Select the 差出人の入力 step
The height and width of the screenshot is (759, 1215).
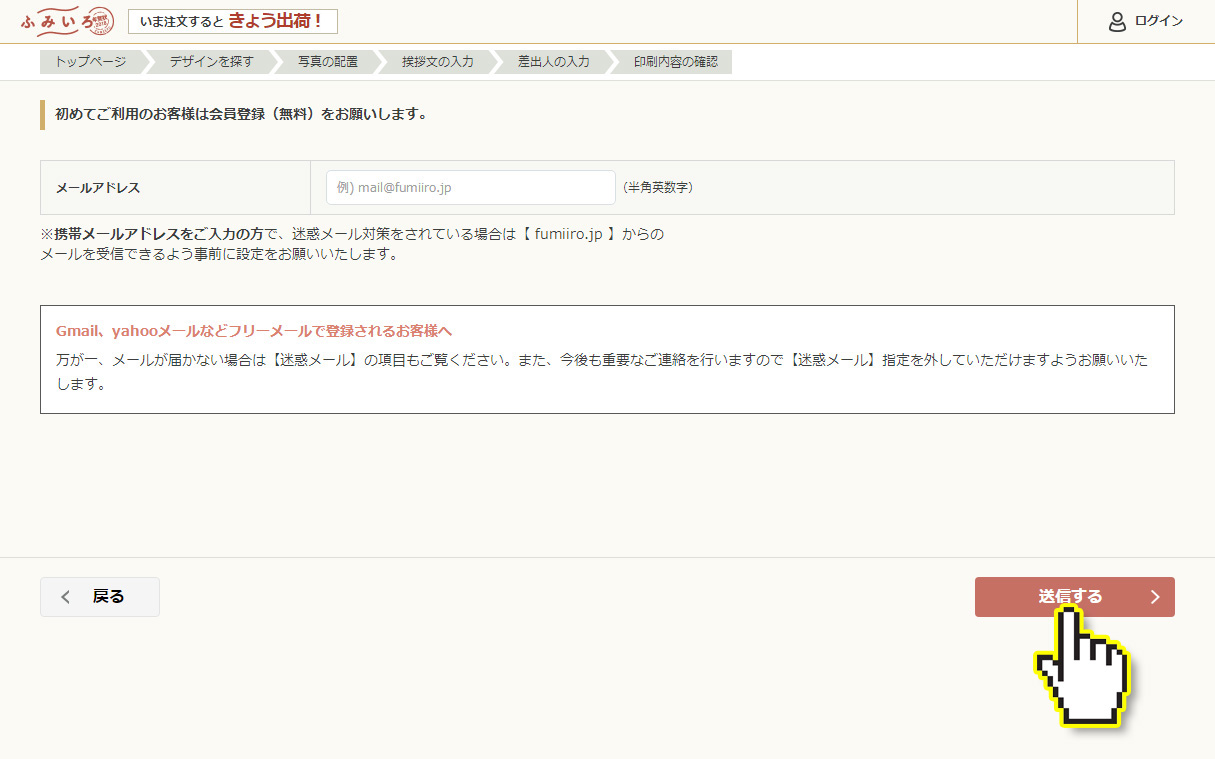coord(554,62)
